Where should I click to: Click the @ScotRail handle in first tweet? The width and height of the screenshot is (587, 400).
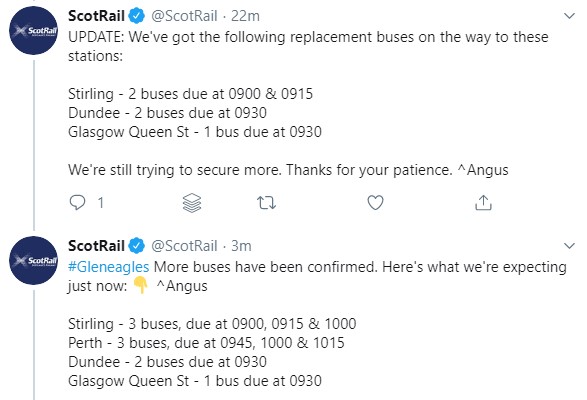click(x=184, y=16)
